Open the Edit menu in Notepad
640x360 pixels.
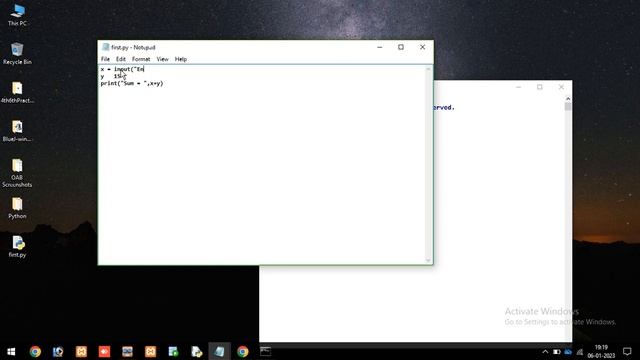[x=121, y=59]
